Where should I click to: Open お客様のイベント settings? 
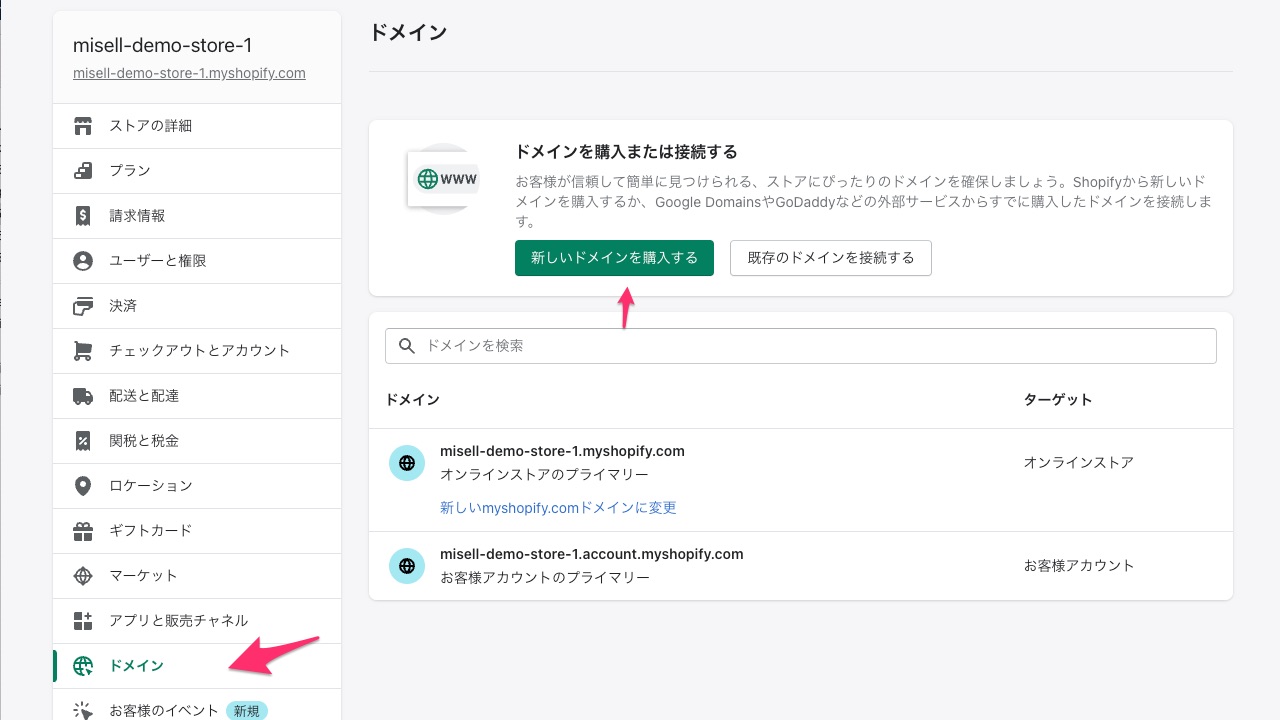point(197,706)
